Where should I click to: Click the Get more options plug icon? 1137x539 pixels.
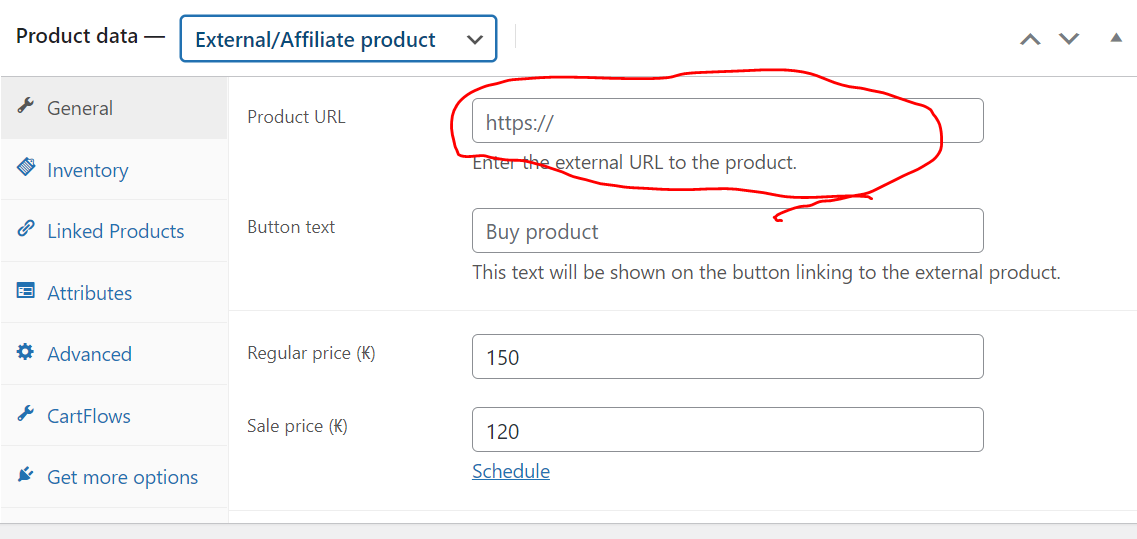(27, 475)
